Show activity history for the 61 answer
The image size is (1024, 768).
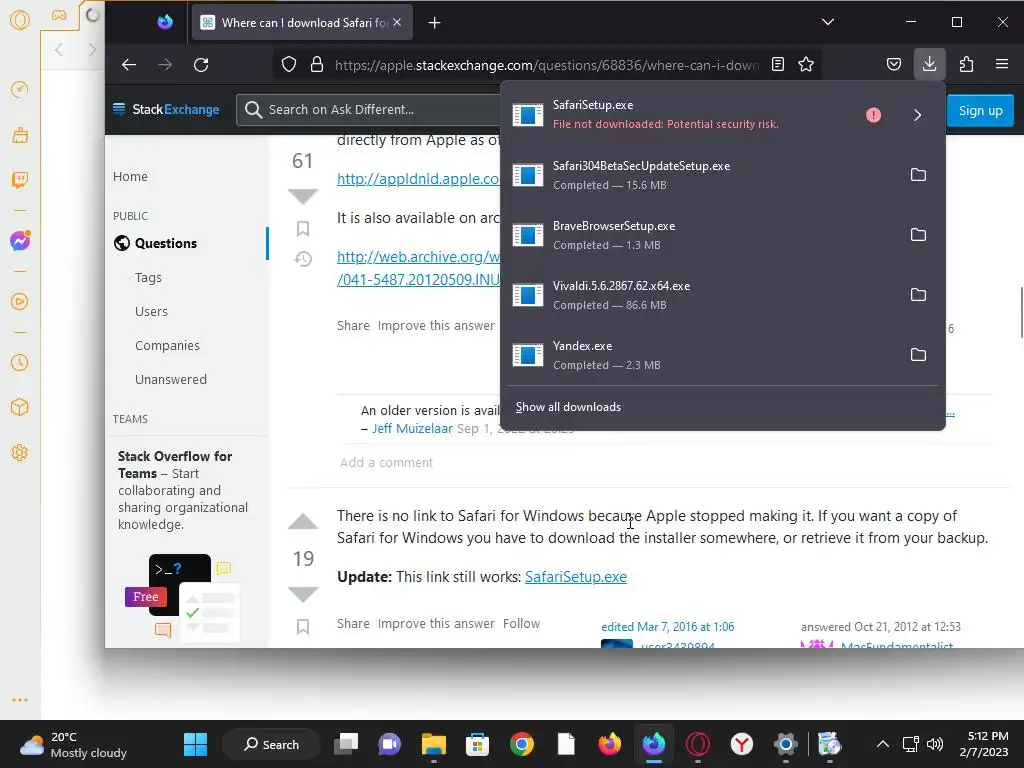coord(302,259)
